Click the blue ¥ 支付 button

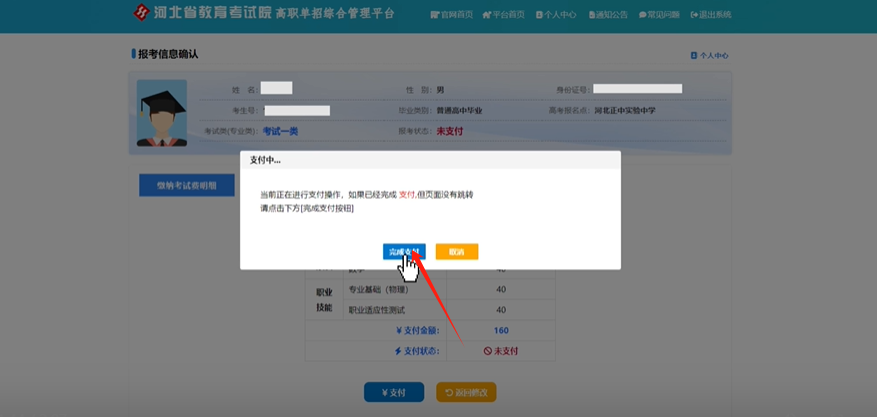coord(394,392)
